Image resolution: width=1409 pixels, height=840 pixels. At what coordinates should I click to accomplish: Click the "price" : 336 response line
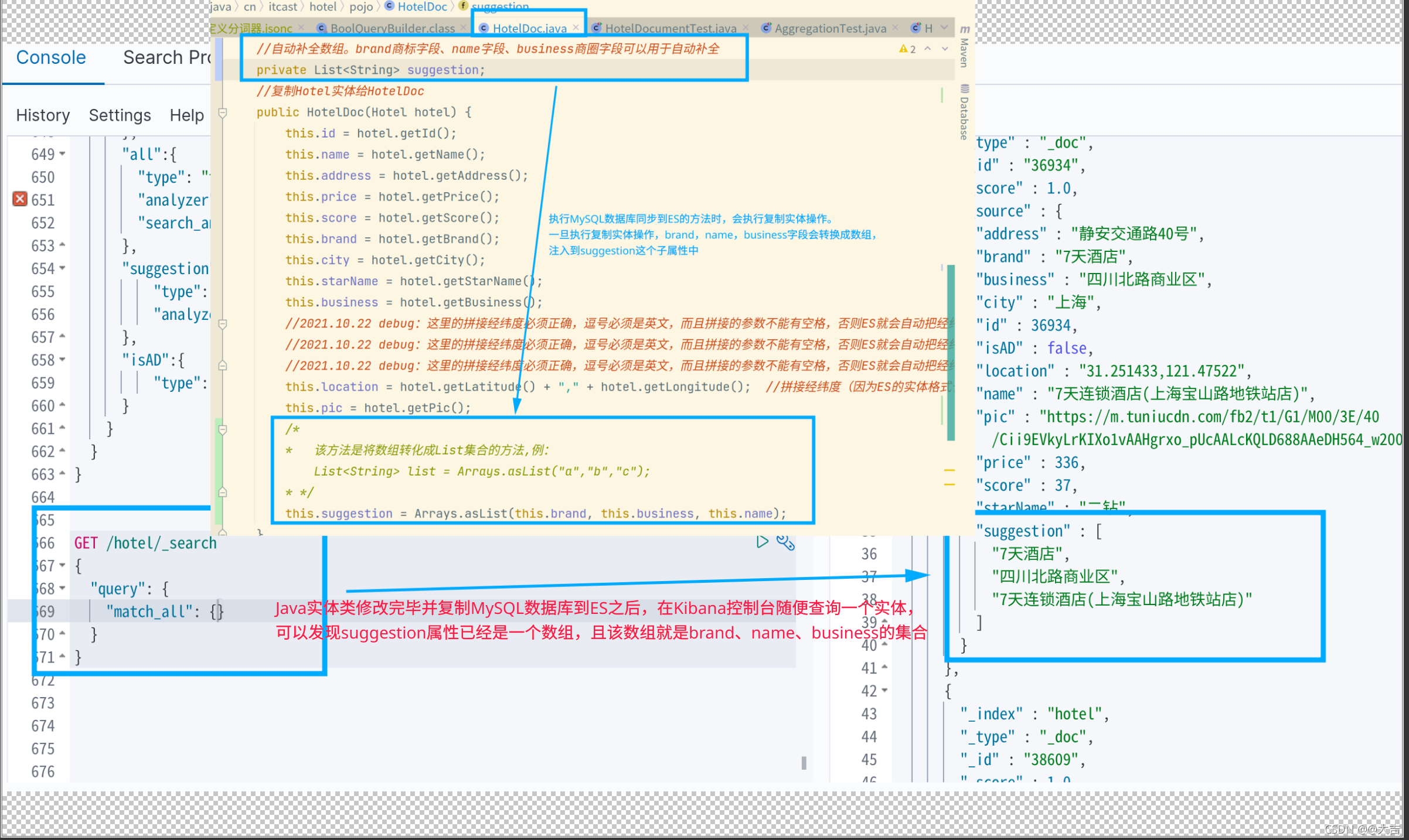pos(1031,462)
